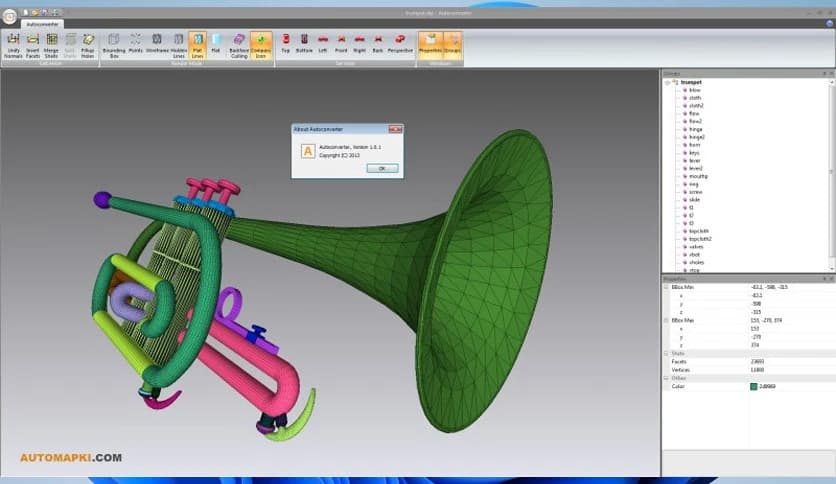Viewport: 836px width, 484px height.
Task: Collapse the BBox Min property group
Action: point(666,287)
